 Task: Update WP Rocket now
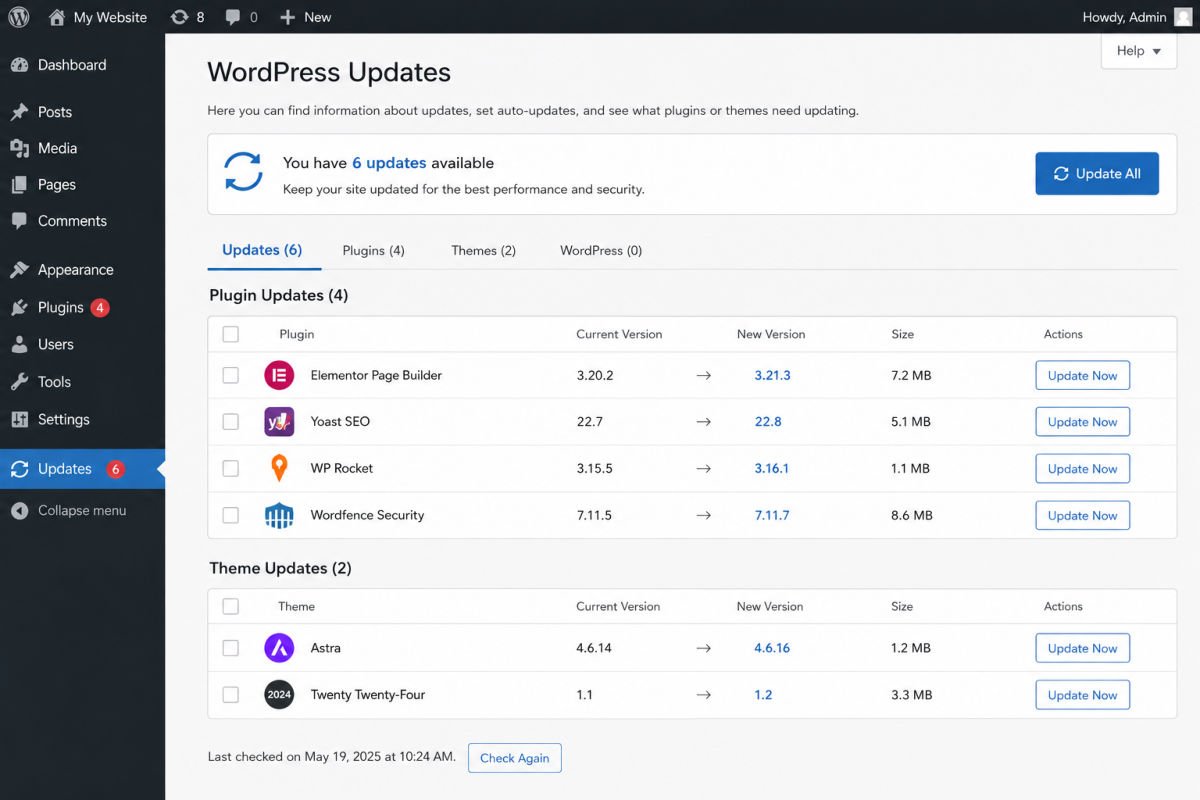coord(1082,469)
